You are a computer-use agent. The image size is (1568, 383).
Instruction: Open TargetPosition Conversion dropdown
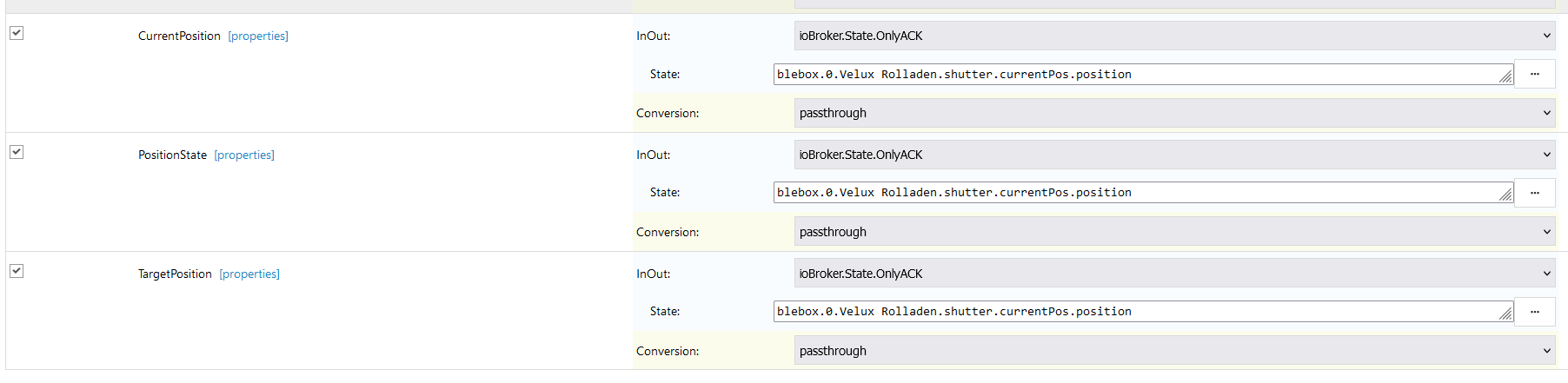(1174, 351)
